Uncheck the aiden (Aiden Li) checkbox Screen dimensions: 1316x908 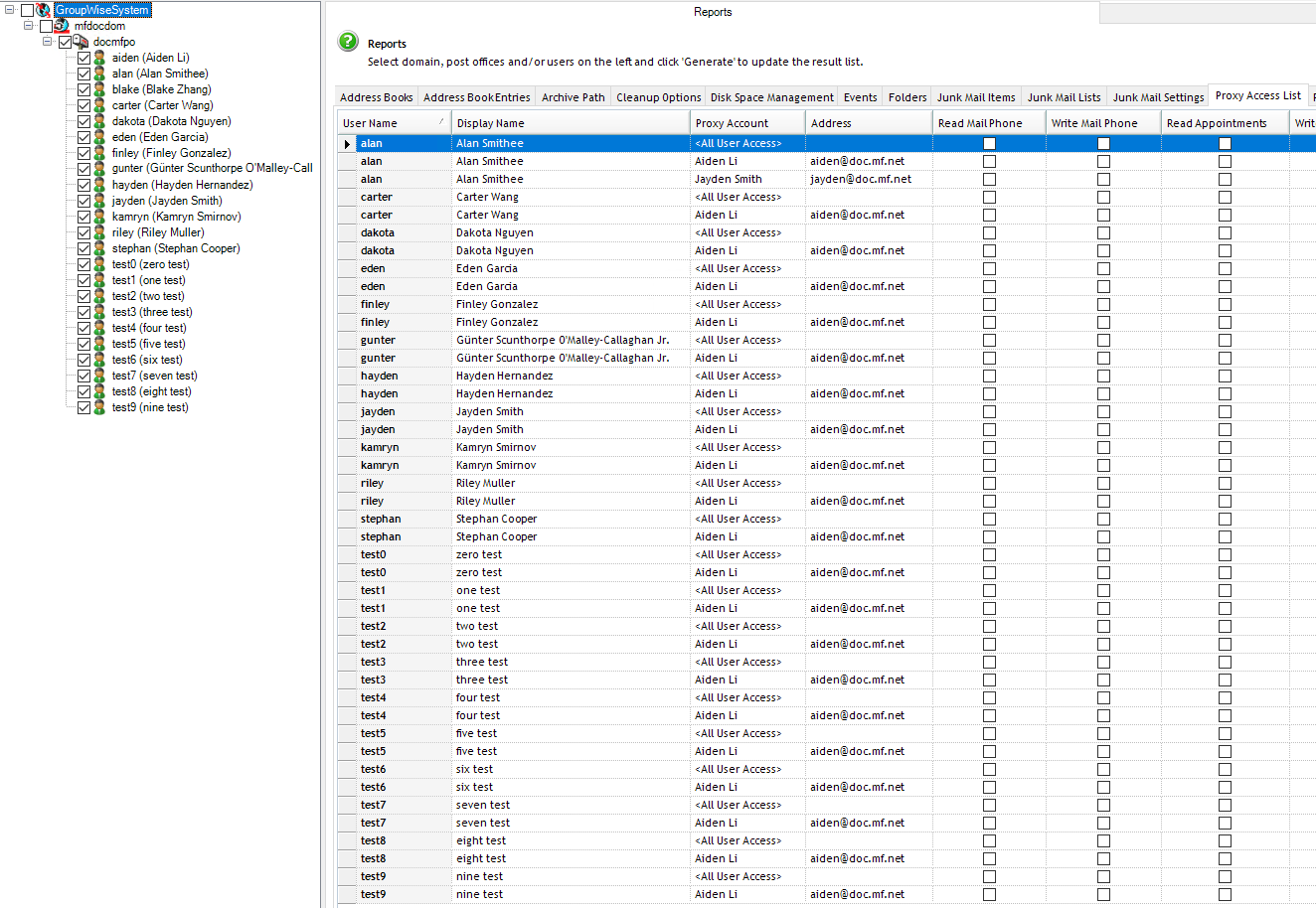[x=83, y=58]
